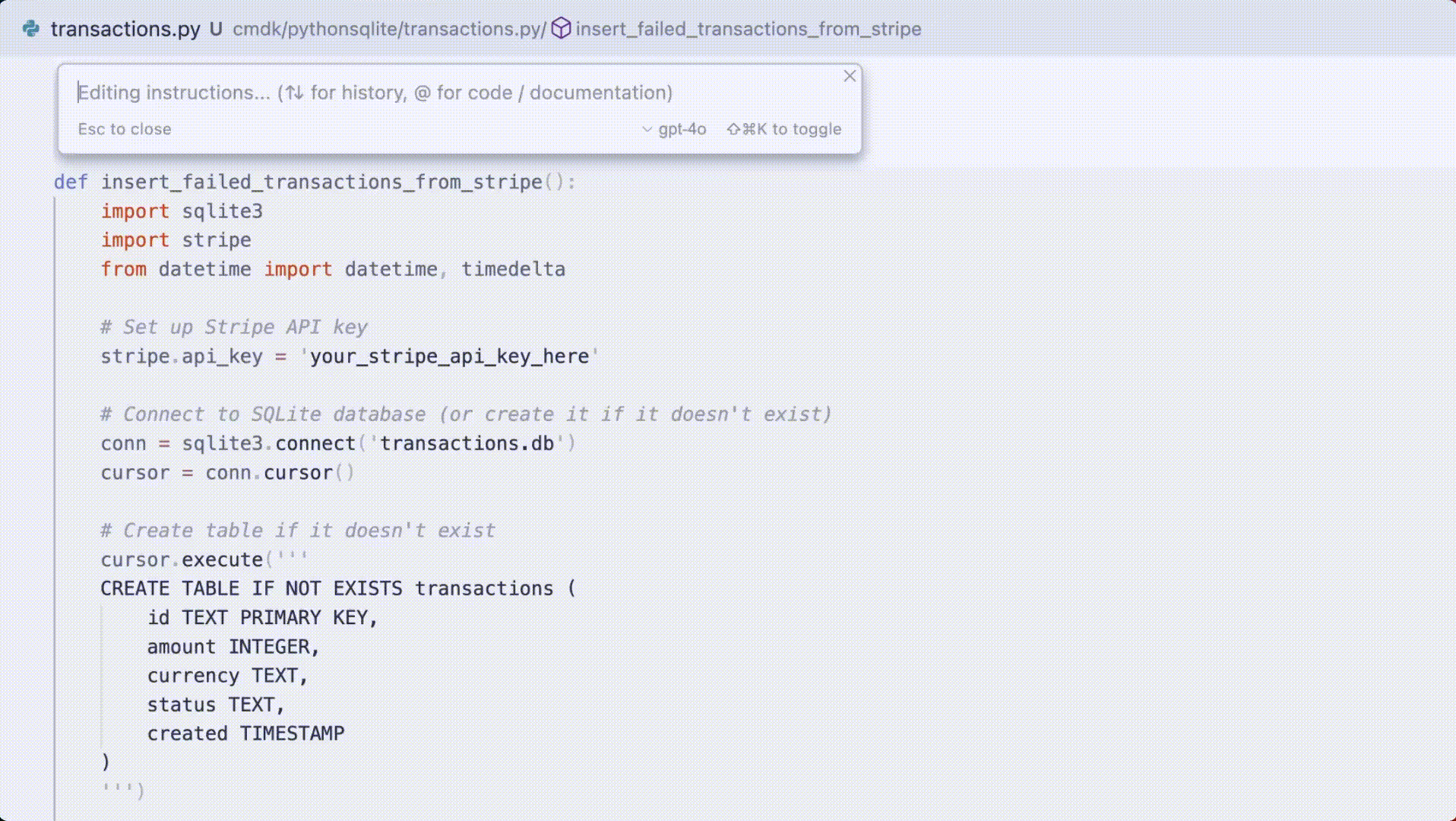Click the U modified-file indicator
The width and height of the screenshot is (1456, 821).
tap(217, 29)
